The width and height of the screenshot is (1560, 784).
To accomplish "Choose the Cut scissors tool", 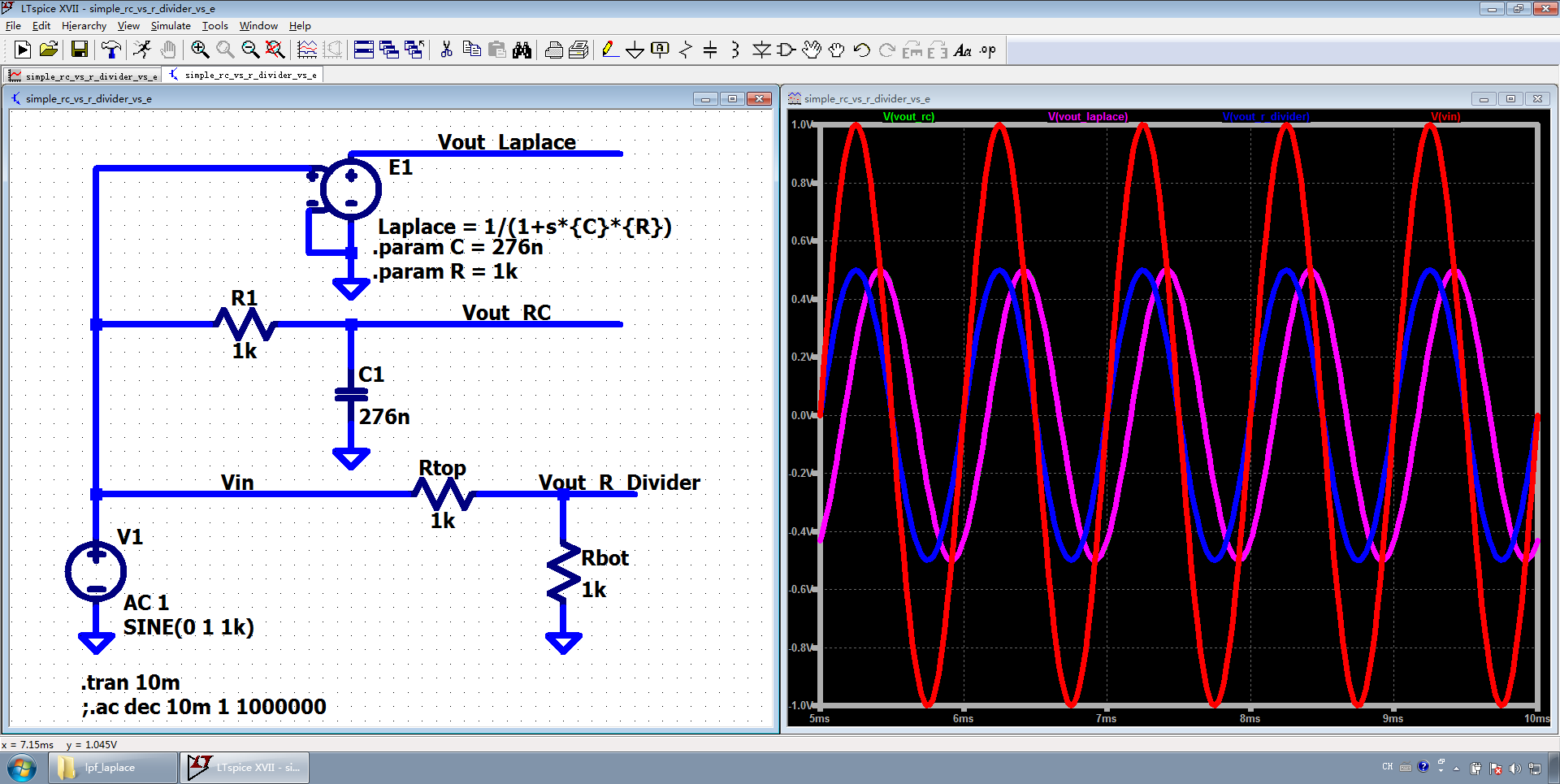I will (446, 50).
